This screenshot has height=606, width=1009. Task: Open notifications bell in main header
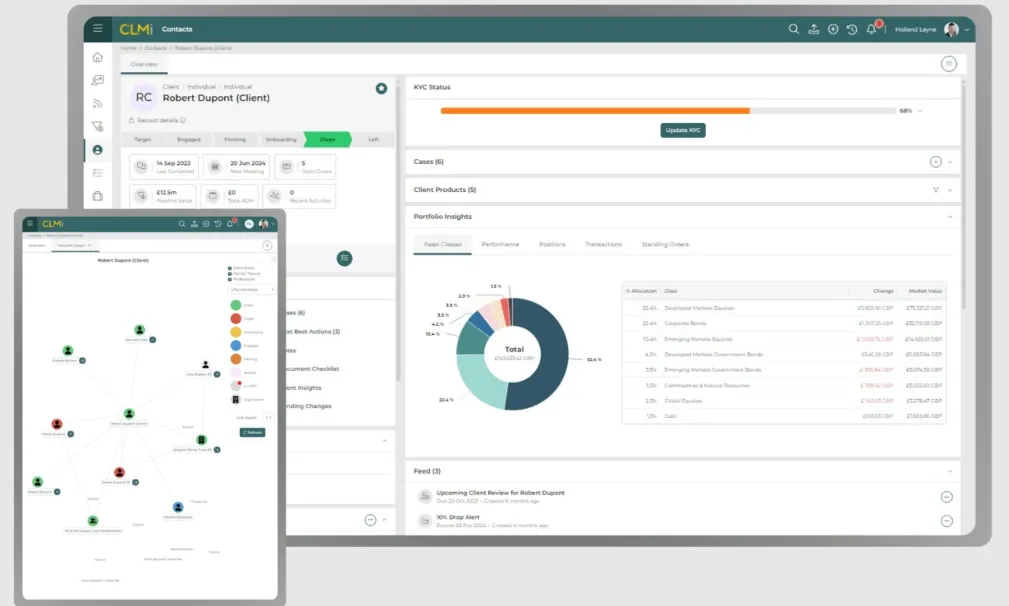pos(871,29)
